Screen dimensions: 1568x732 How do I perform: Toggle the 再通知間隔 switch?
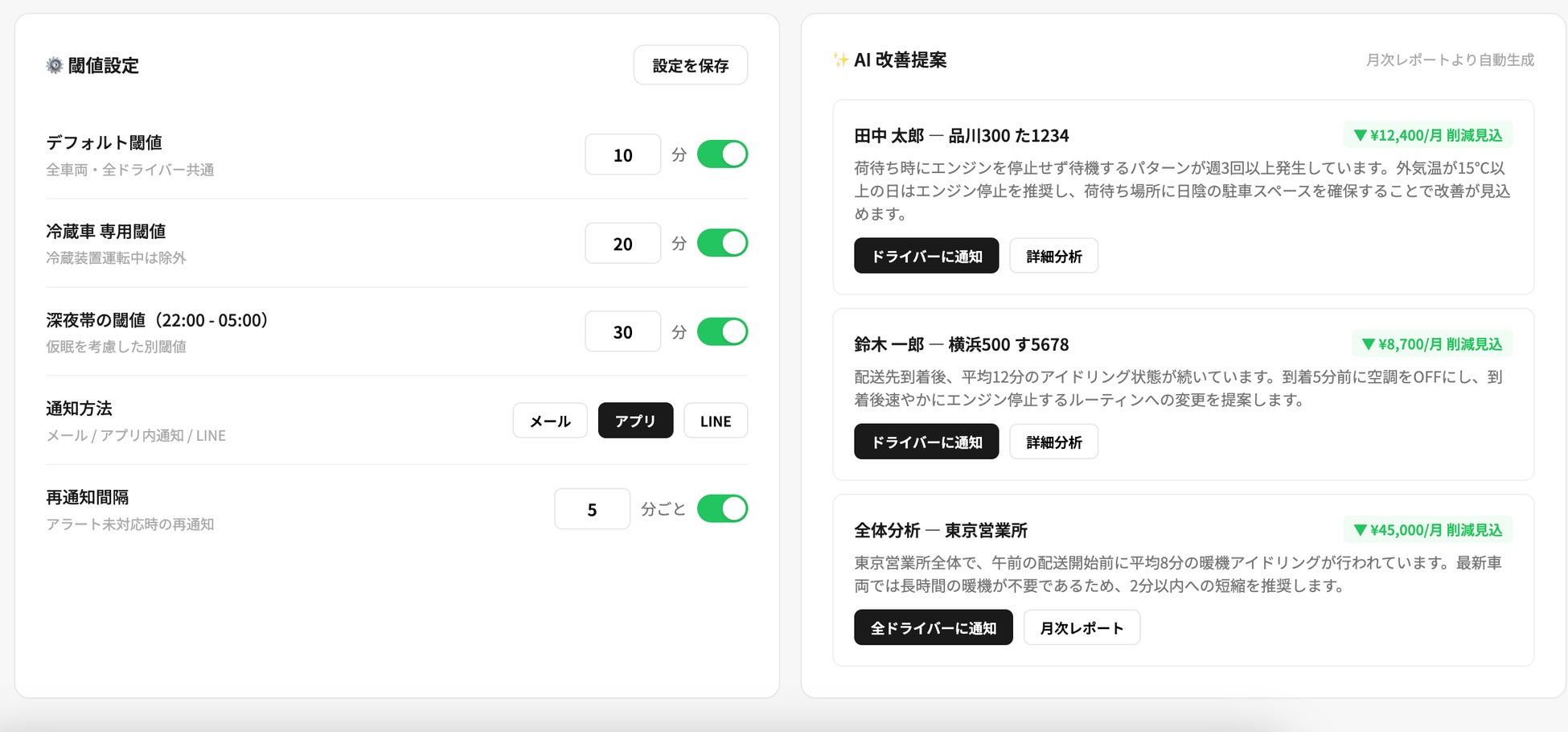point(721,508)
